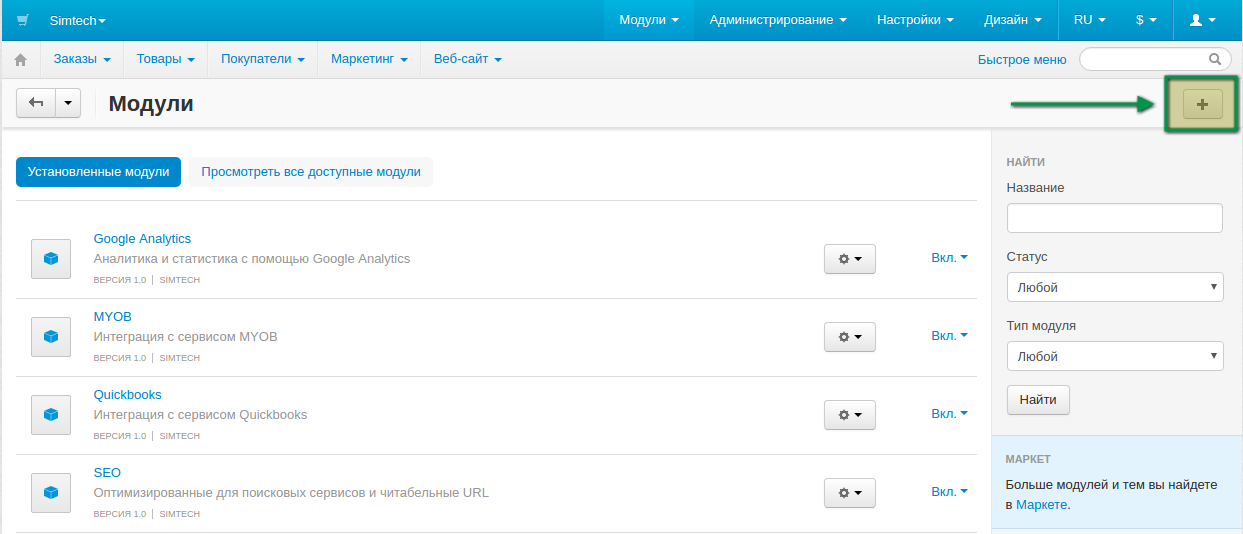
Task: Click the back arrow button
Action: [36, 103]
